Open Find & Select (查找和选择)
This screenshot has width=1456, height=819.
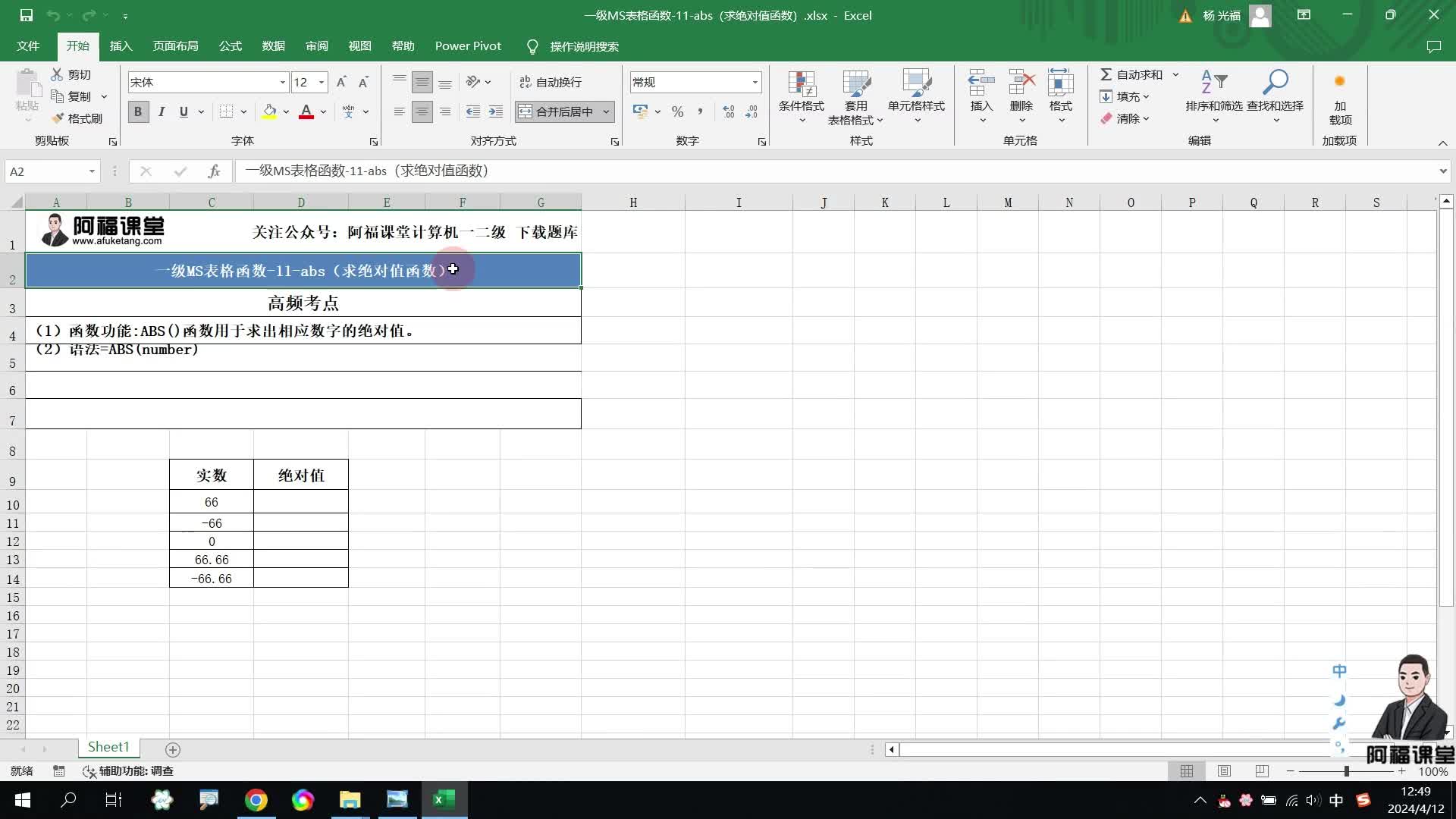pyautogui.click(x=1275, y=97)
